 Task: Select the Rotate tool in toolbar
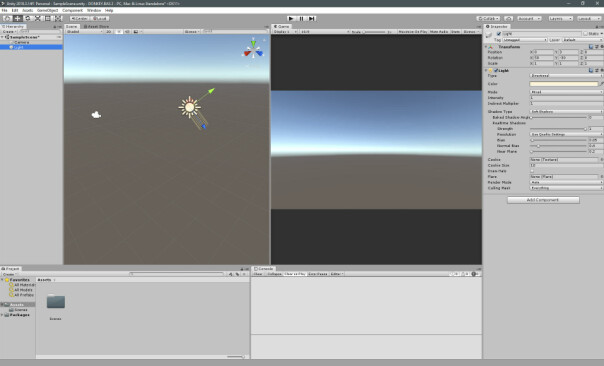27,18
